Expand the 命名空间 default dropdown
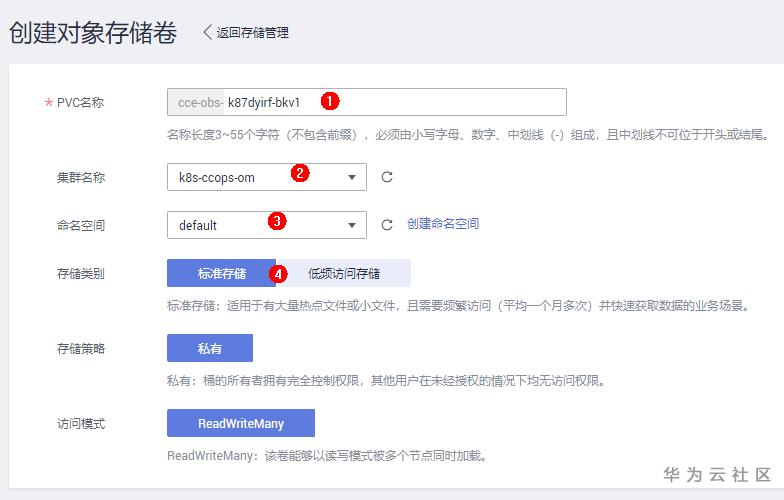Image resolution: width=784 pixels, height=500 pixels. click(x=266, y=225)
